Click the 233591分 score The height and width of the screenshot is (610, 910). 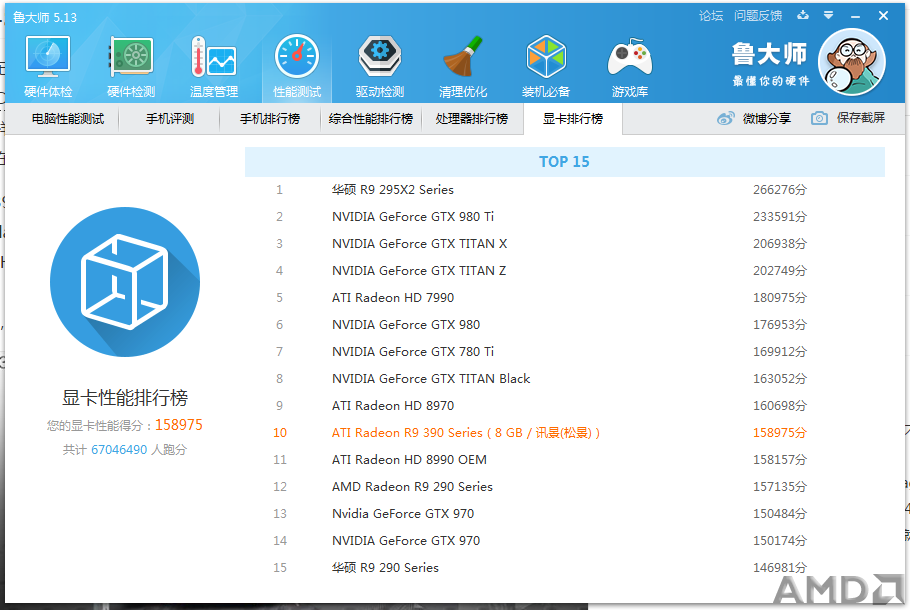point(780,216)
